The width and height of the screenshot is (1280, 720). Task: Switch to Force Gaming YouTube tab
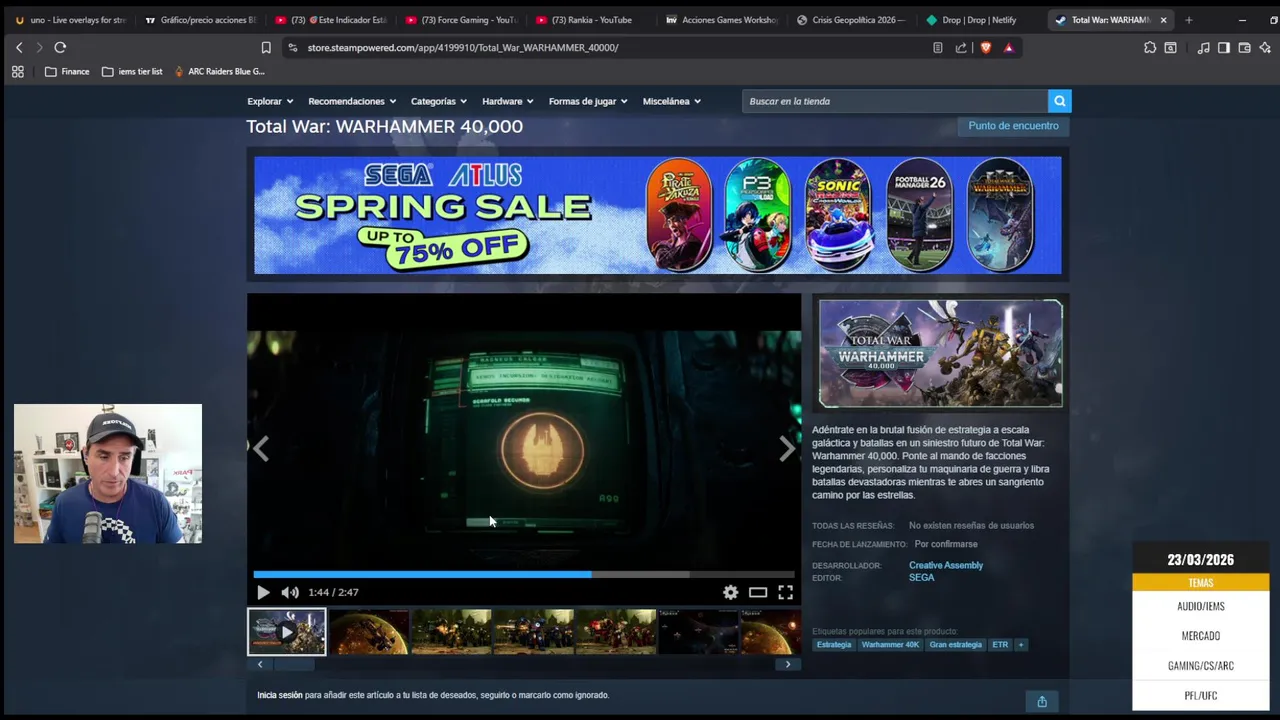point(460,20)
